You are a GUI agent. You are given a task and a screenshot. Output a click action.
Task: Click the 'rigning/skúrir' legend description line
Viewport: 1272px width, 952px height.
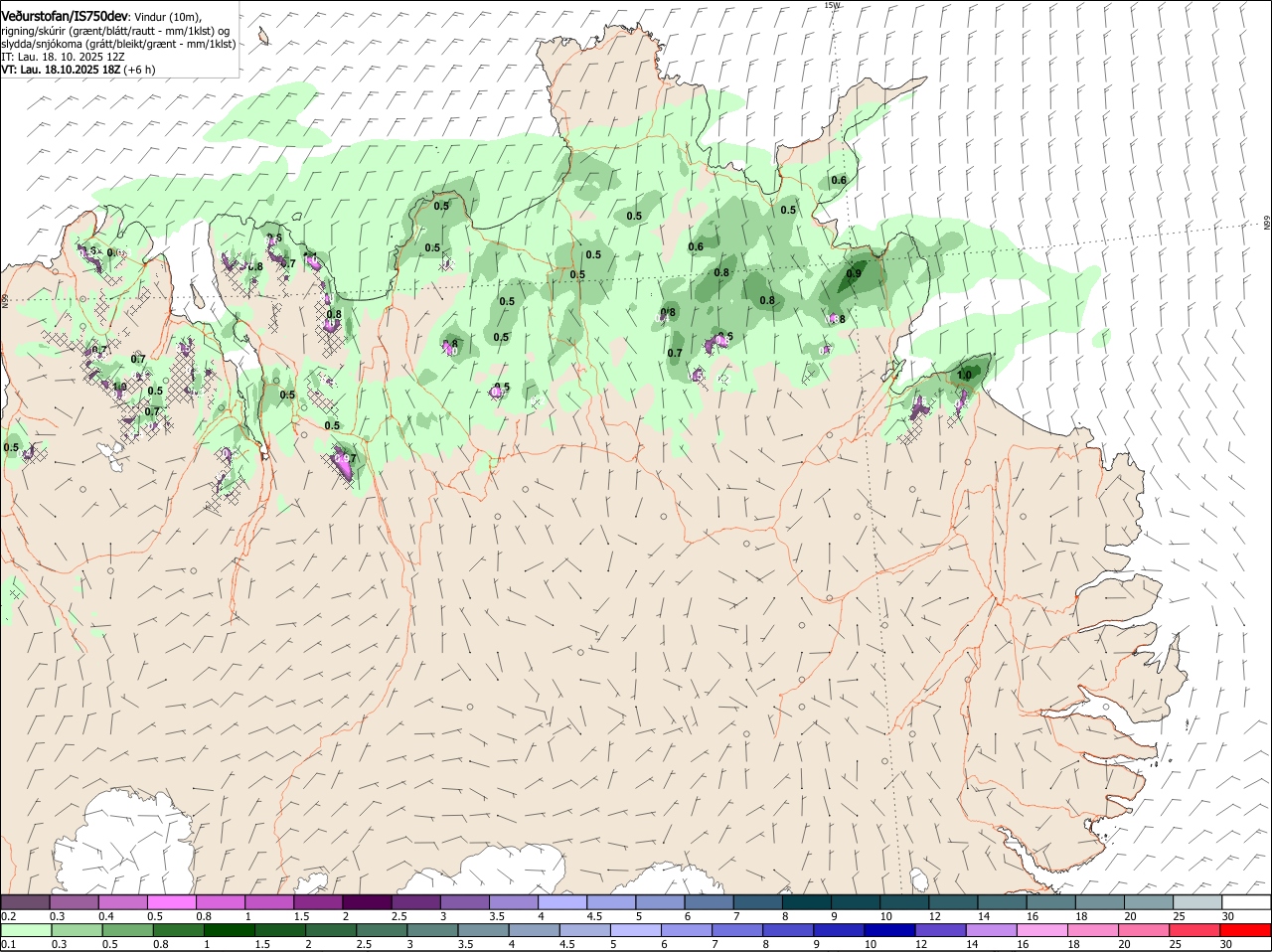[115, 30]
